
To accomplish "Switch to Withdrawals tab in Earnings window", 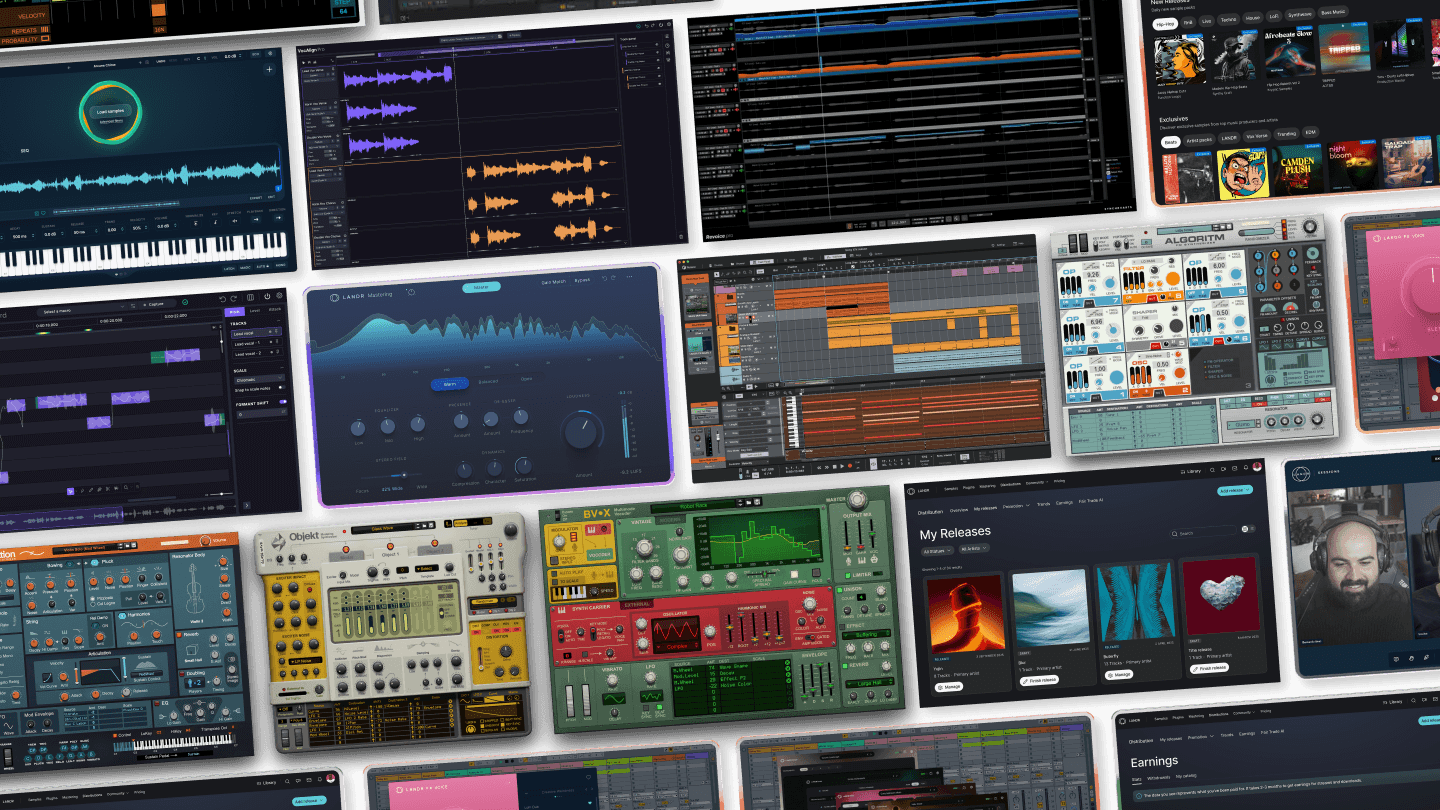I will point(1159,778).
